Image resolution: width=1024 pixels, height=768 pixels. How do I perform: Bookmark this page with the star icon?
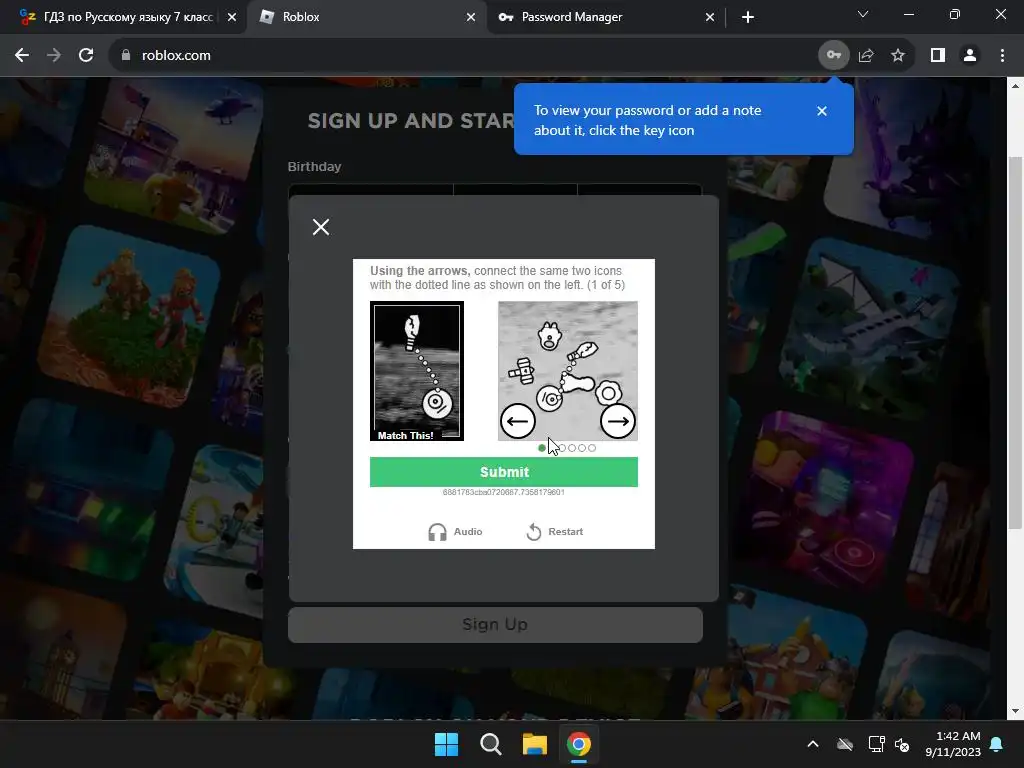coord(898,56)
